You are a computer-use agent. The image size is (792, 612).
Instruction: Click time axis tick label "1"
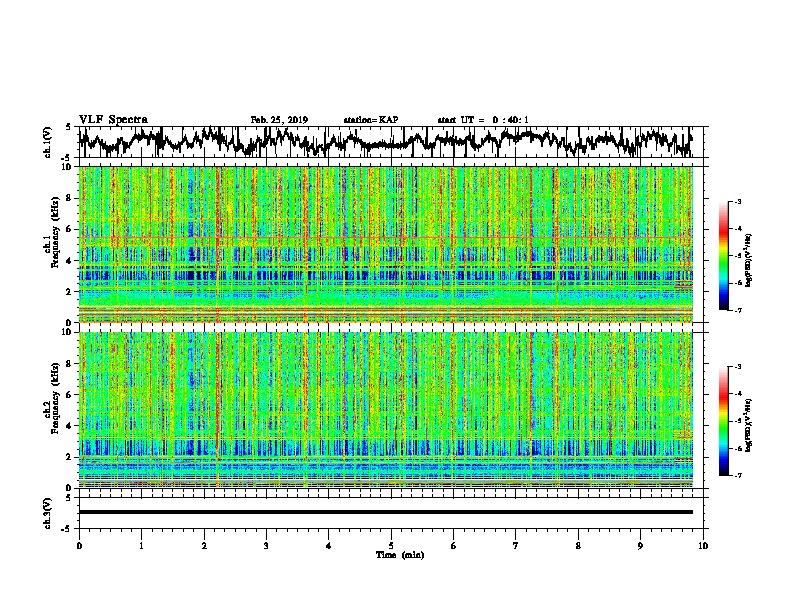142,546
